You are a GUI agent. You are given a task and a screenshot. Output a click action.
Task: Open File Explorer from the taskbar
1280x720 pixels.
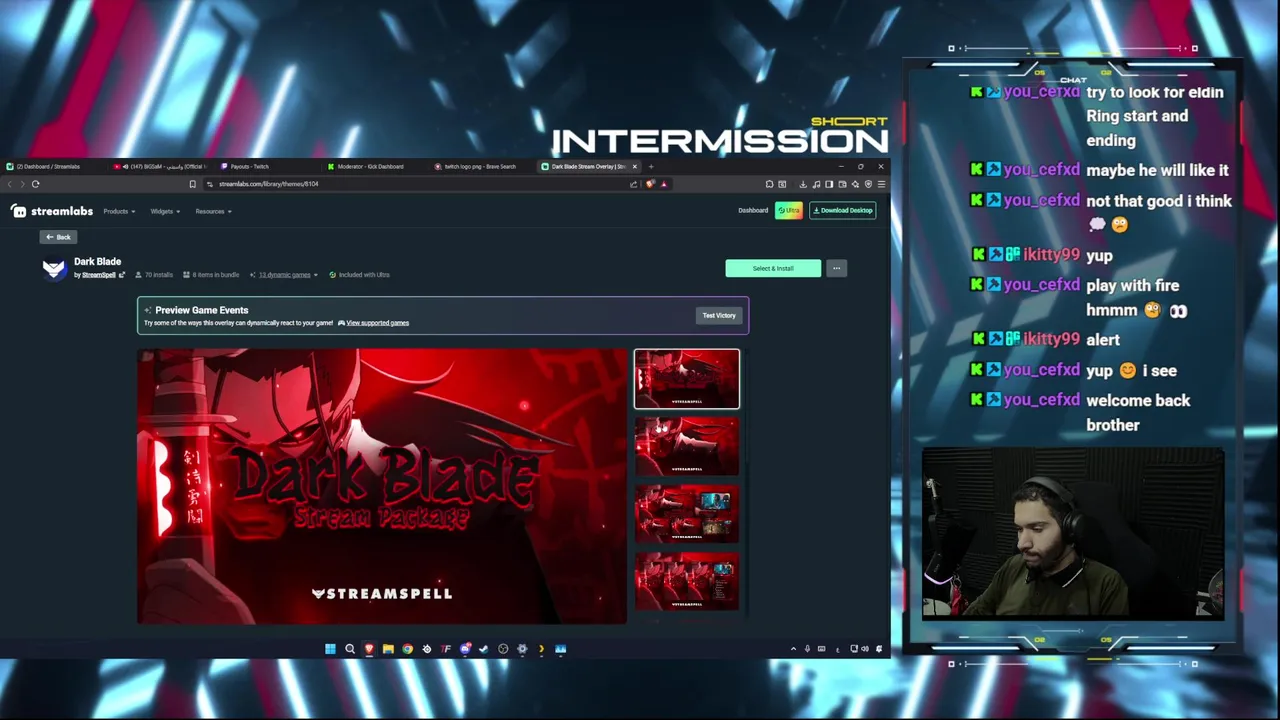pos(388,649)
